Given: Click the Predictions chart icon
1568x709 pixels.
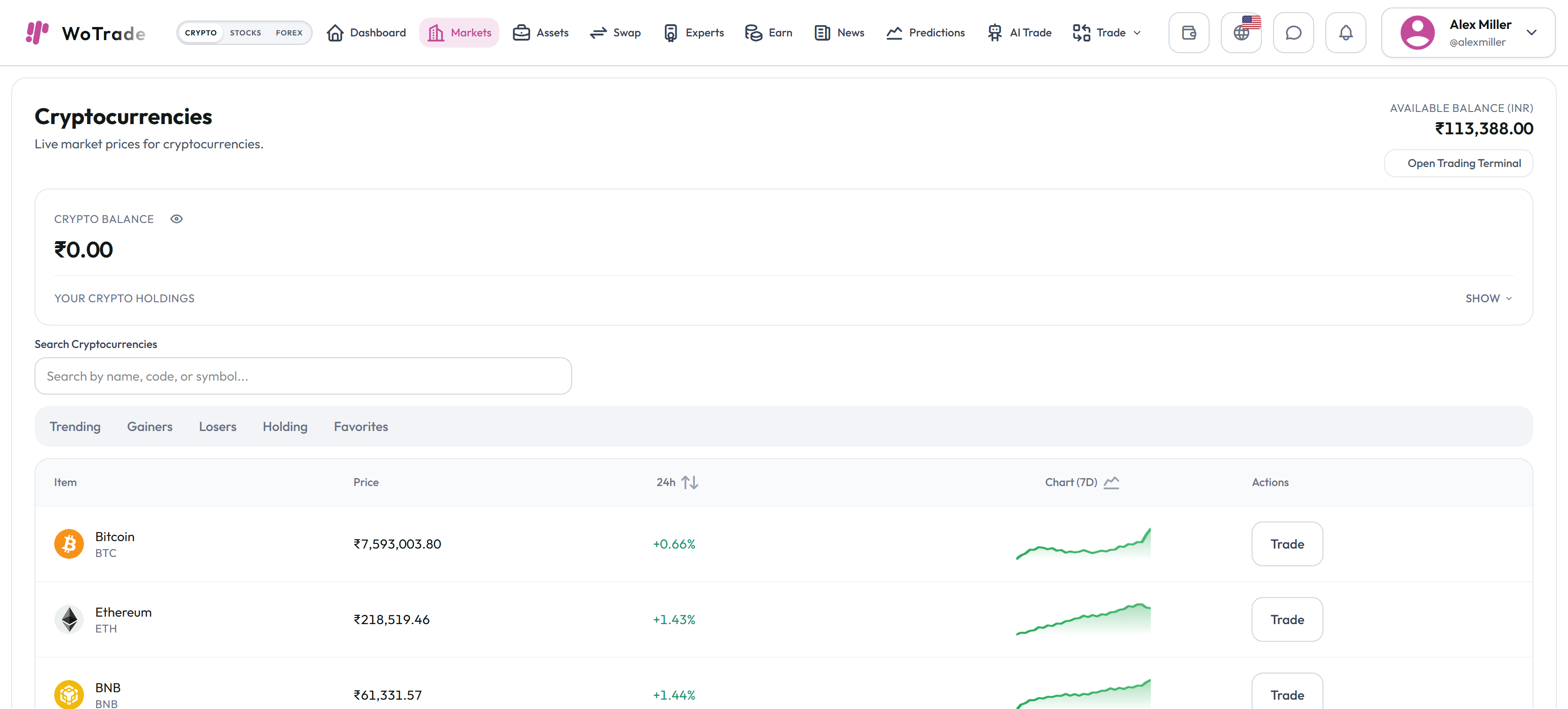Looking at the screenshot, I should (x=894, y=33).
